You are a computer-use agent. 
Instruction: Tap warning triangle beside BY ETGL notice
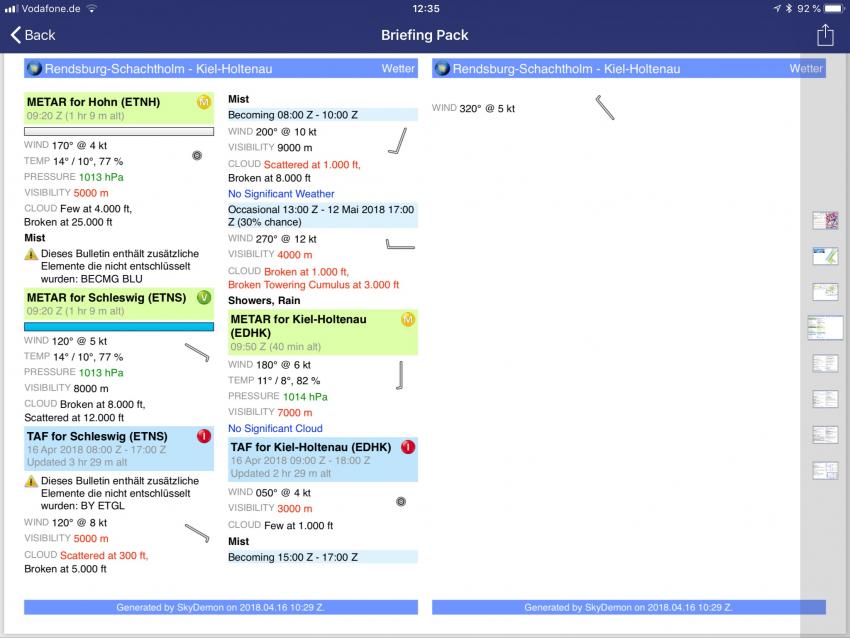click(31, 481)
